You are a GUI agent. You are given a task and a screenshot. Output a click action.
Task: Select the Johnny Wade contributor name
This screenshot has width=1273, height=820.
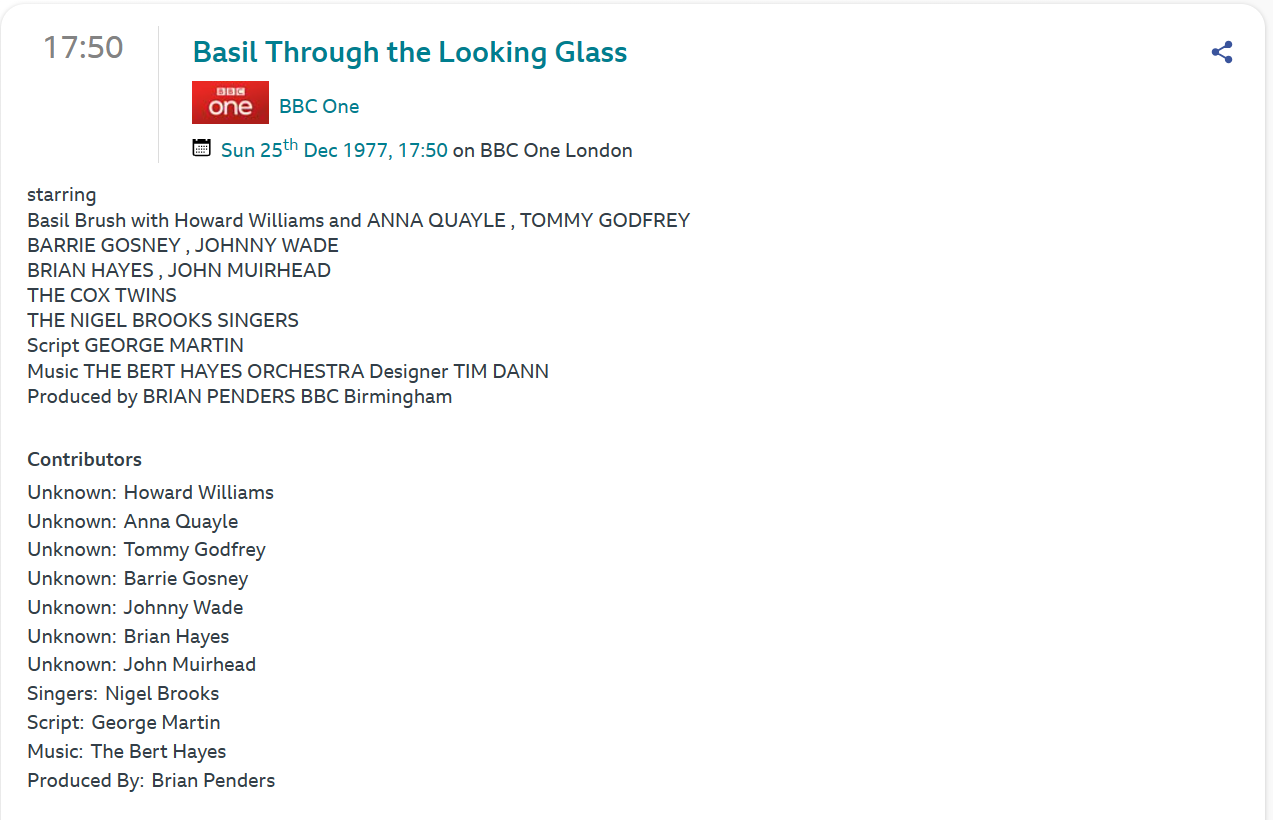183,608
